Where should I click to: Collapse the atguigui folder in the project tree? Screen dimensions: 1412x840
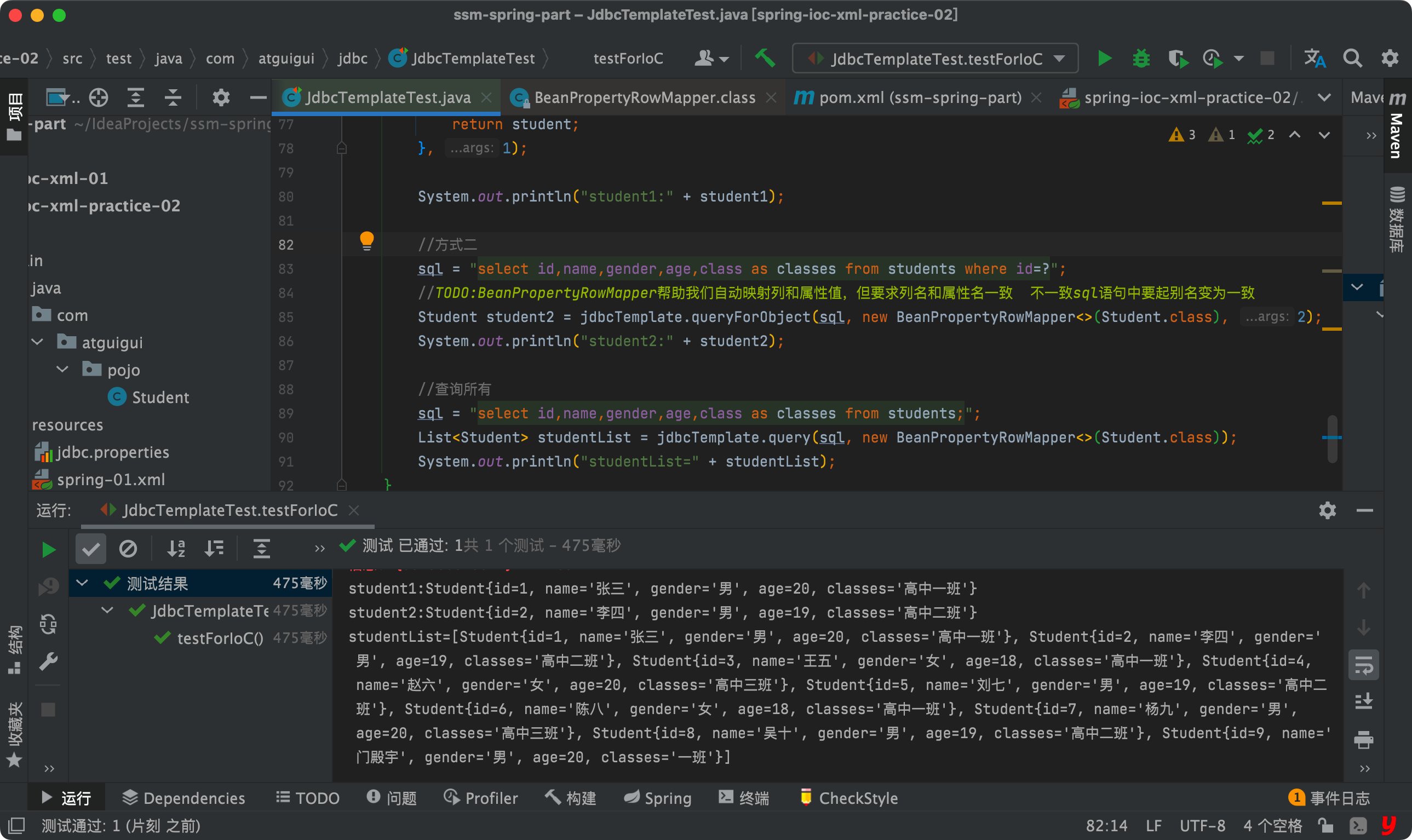click(37, 342)
